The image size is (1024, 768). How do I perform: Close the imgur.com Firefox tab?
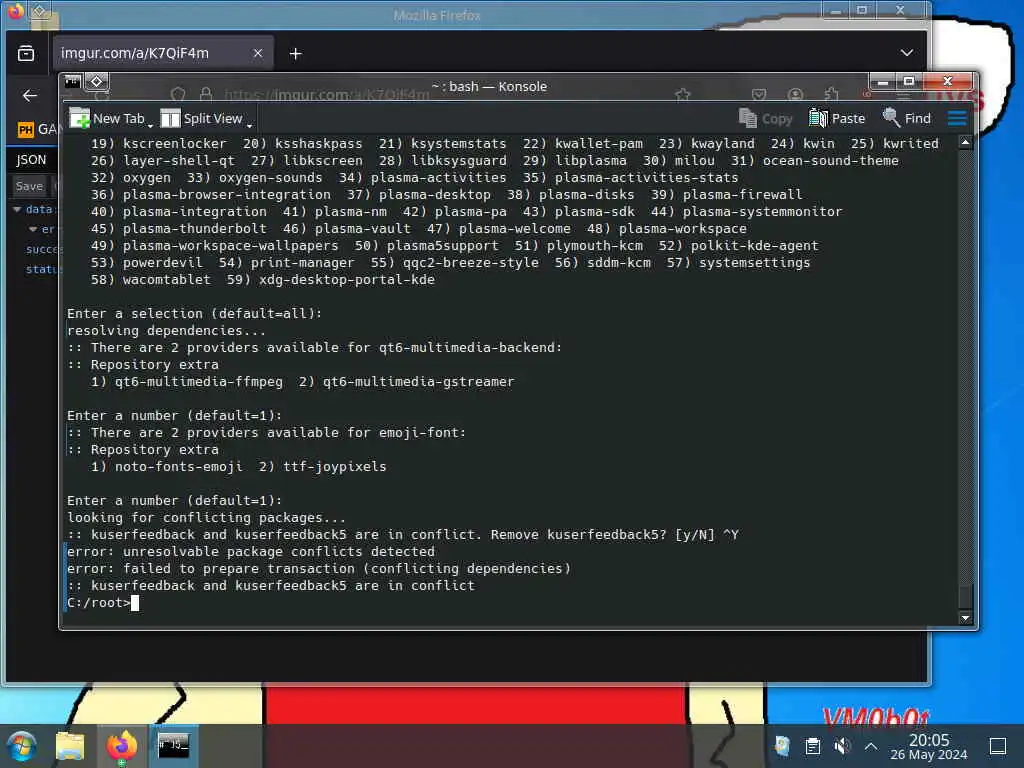coord(258,53)
